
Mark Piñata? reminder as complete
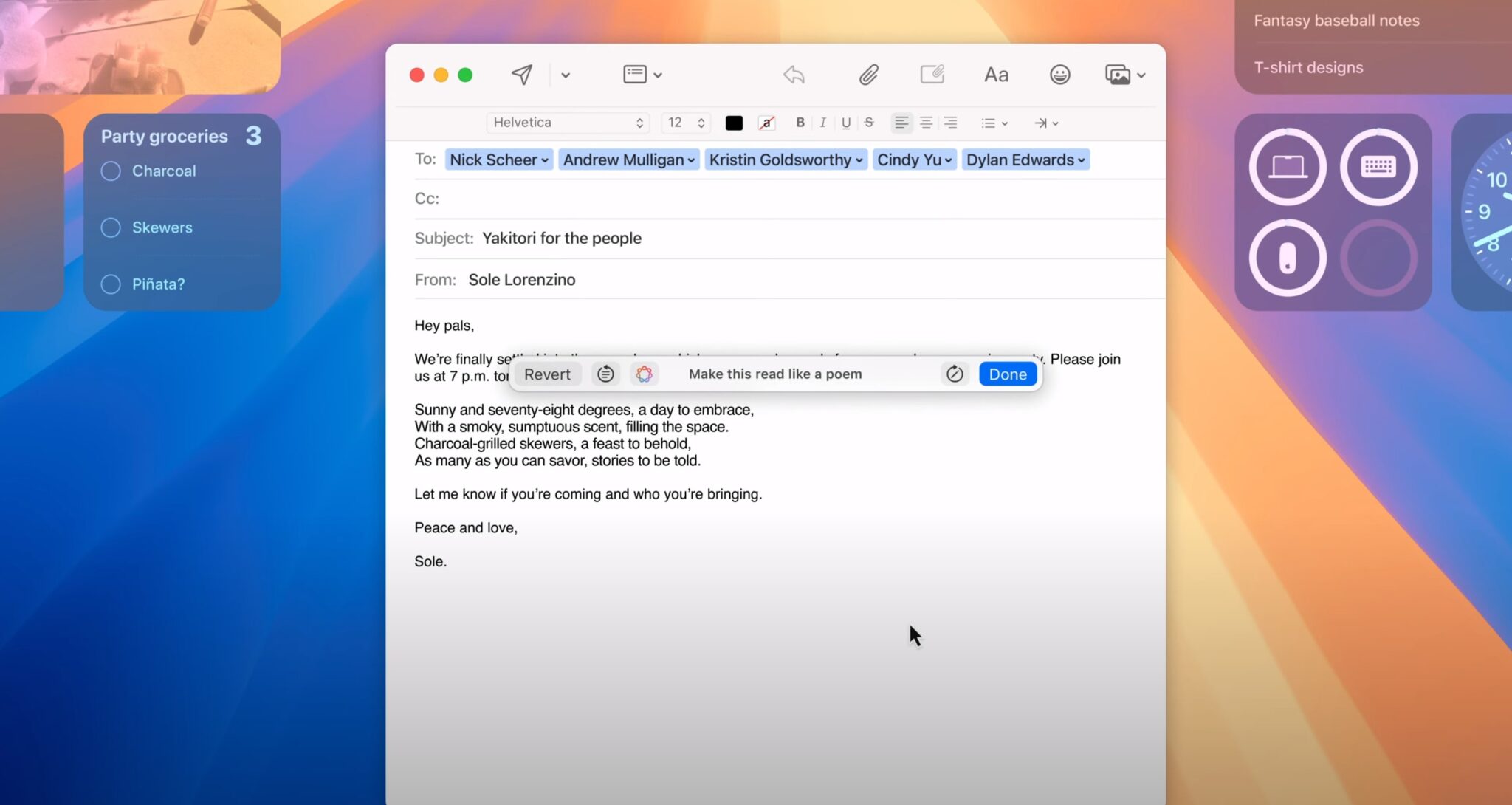111,284
